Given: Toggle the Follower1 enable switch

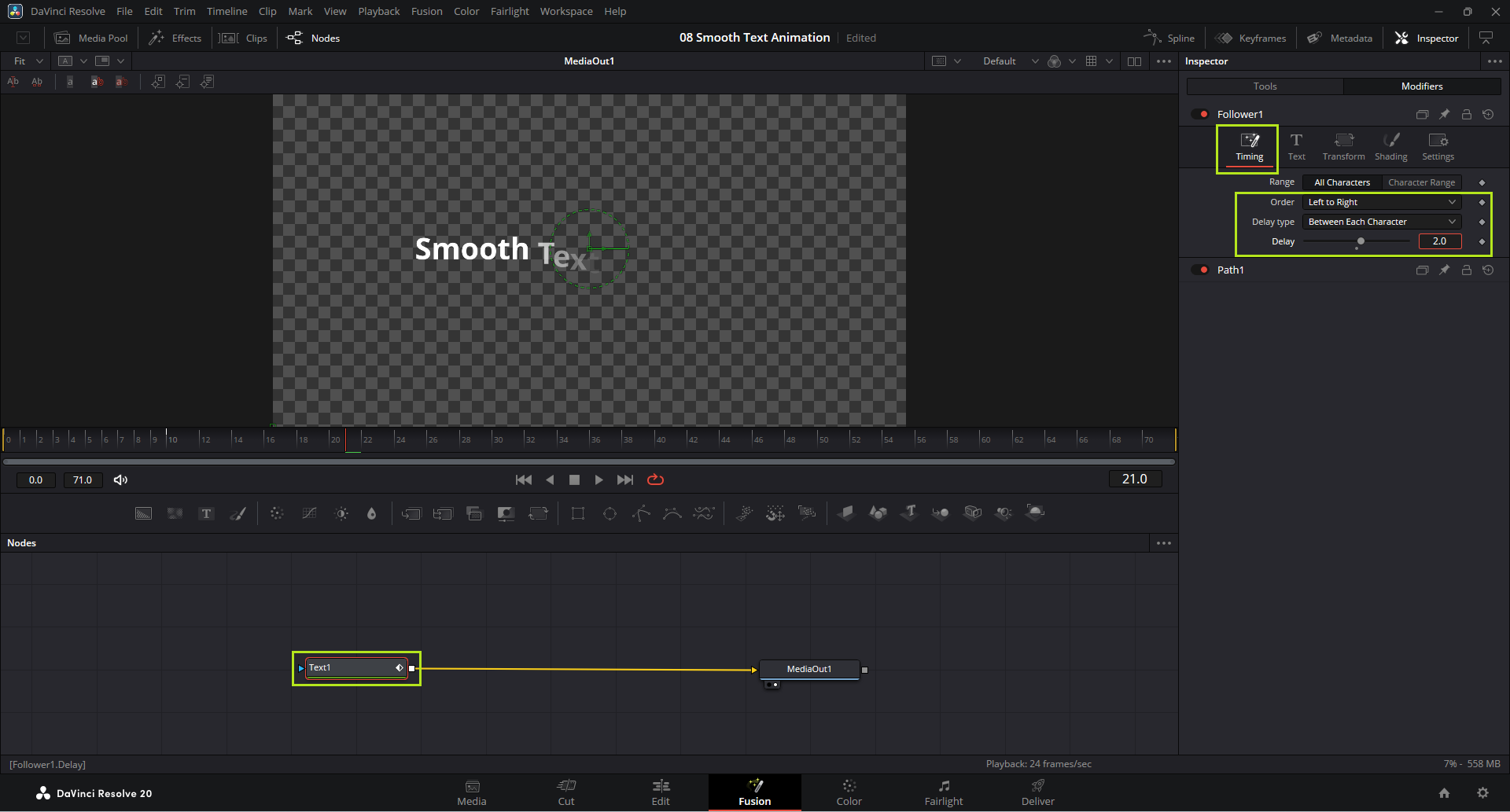Looking at the screenshot, I should tap(1200, 115).
